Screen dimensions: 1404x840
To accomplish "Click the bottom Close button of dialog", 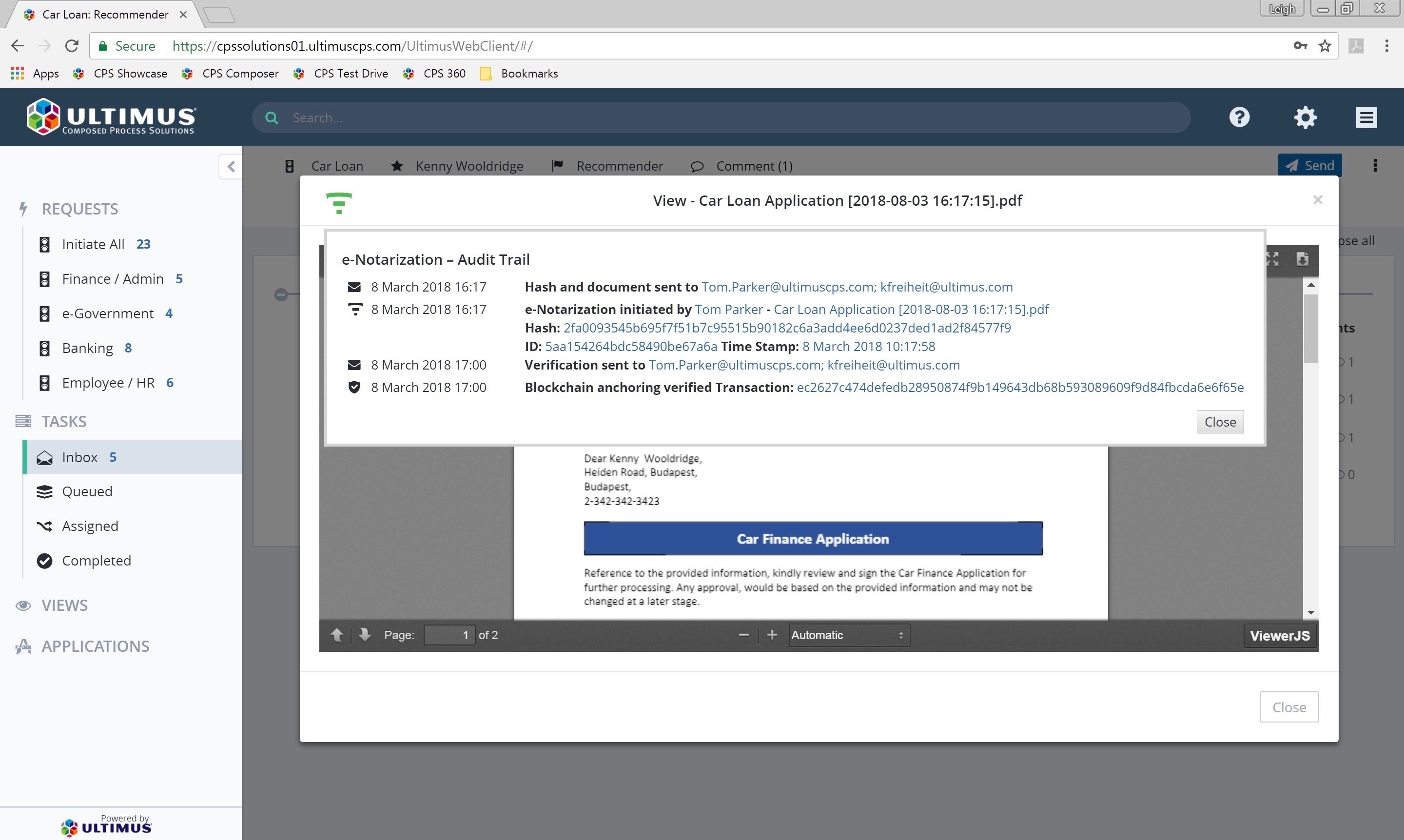I will 1288,707.
